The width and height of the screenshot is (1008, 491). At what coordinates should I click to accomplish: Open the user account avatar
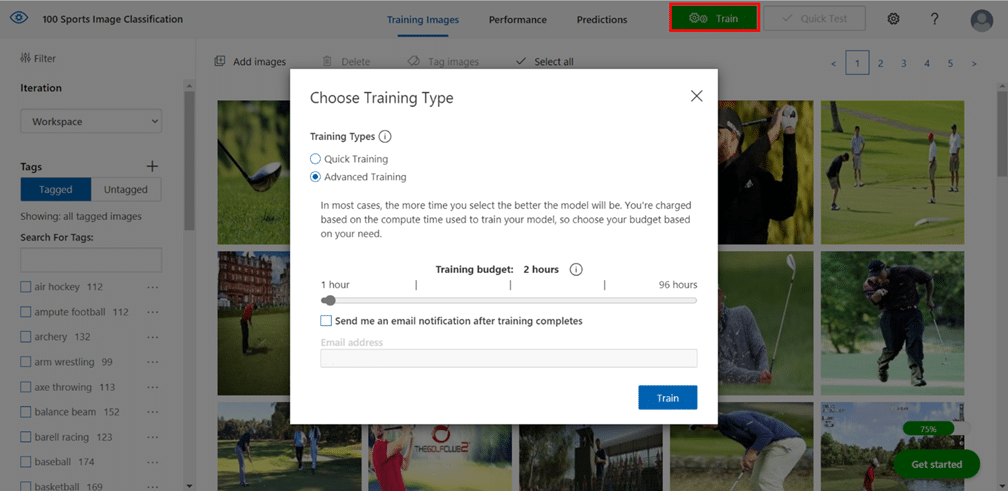point(982,20)
